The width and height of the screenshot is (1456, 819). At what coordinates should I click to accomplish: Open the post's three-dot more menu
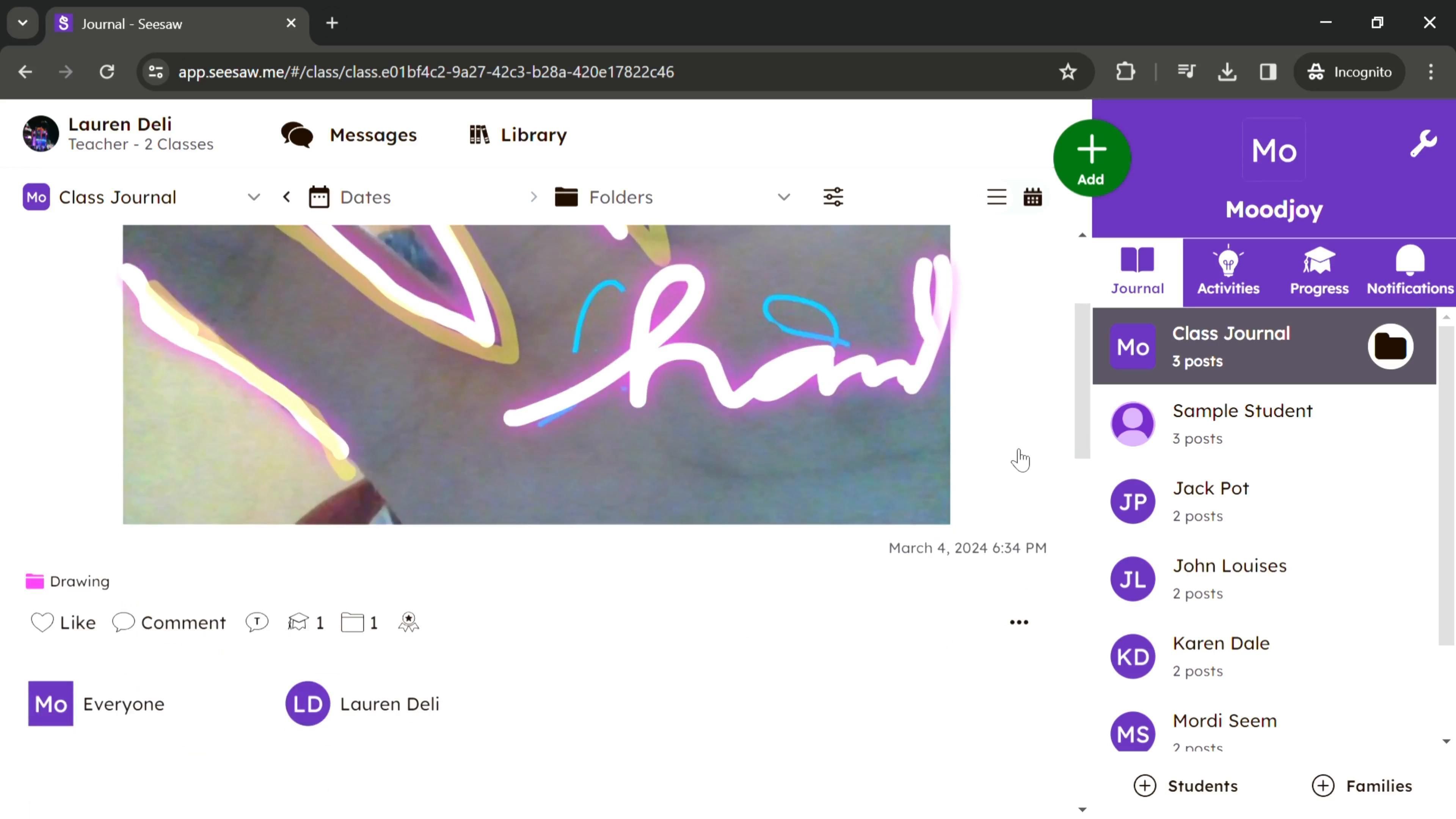click(x=1018, y=622)
